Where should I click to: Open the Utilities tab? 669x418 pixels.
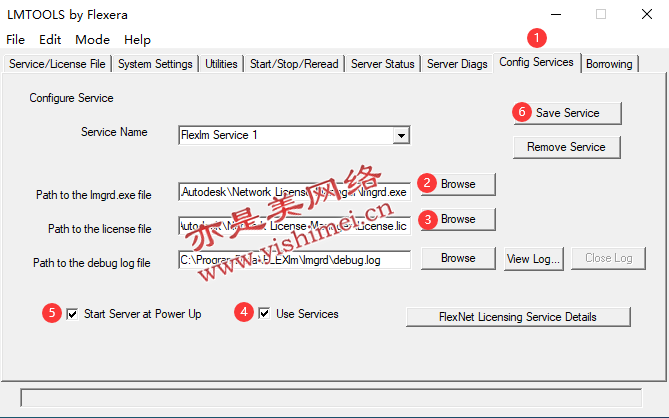pyautogui.click(x=221, y=64)
